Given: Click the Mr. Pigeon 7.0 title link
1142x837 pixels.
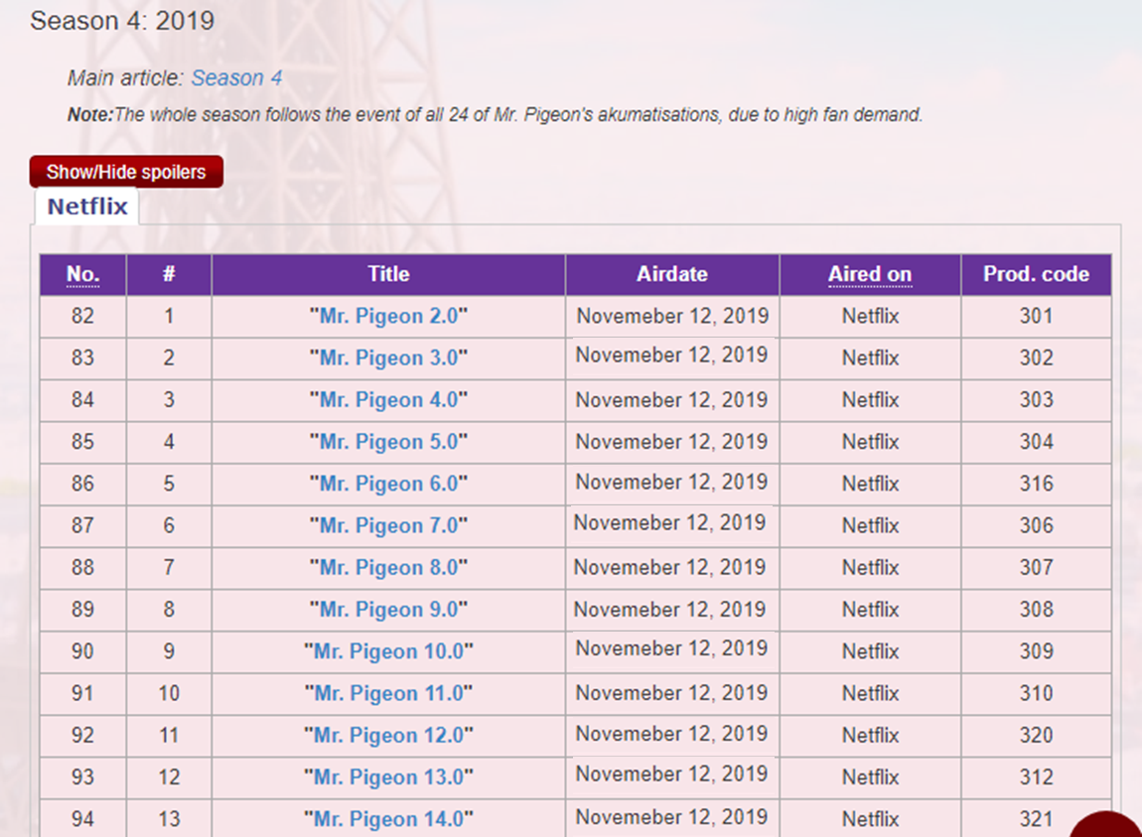Looking at the screenshot, I should pyautogui.click(x=388, y=526).
